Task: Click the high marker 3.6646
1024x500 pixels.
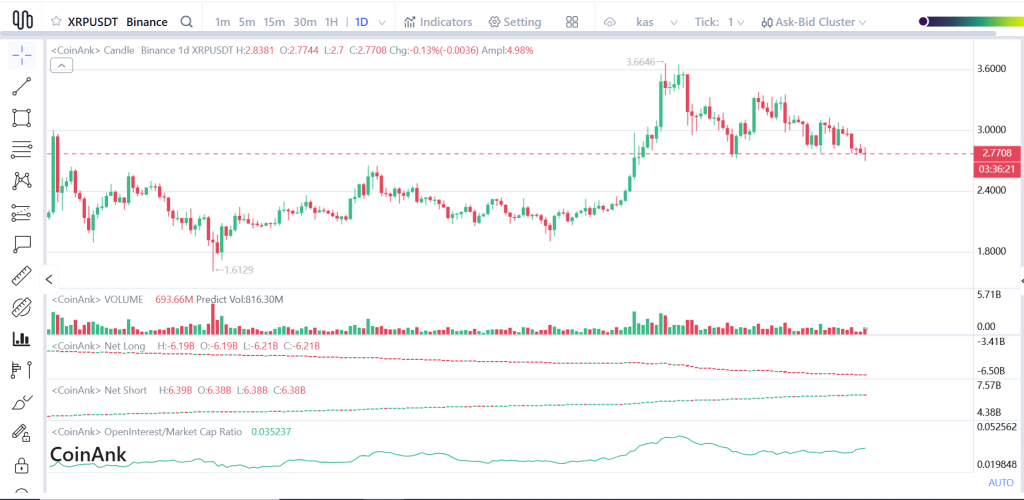Action: 641,62
